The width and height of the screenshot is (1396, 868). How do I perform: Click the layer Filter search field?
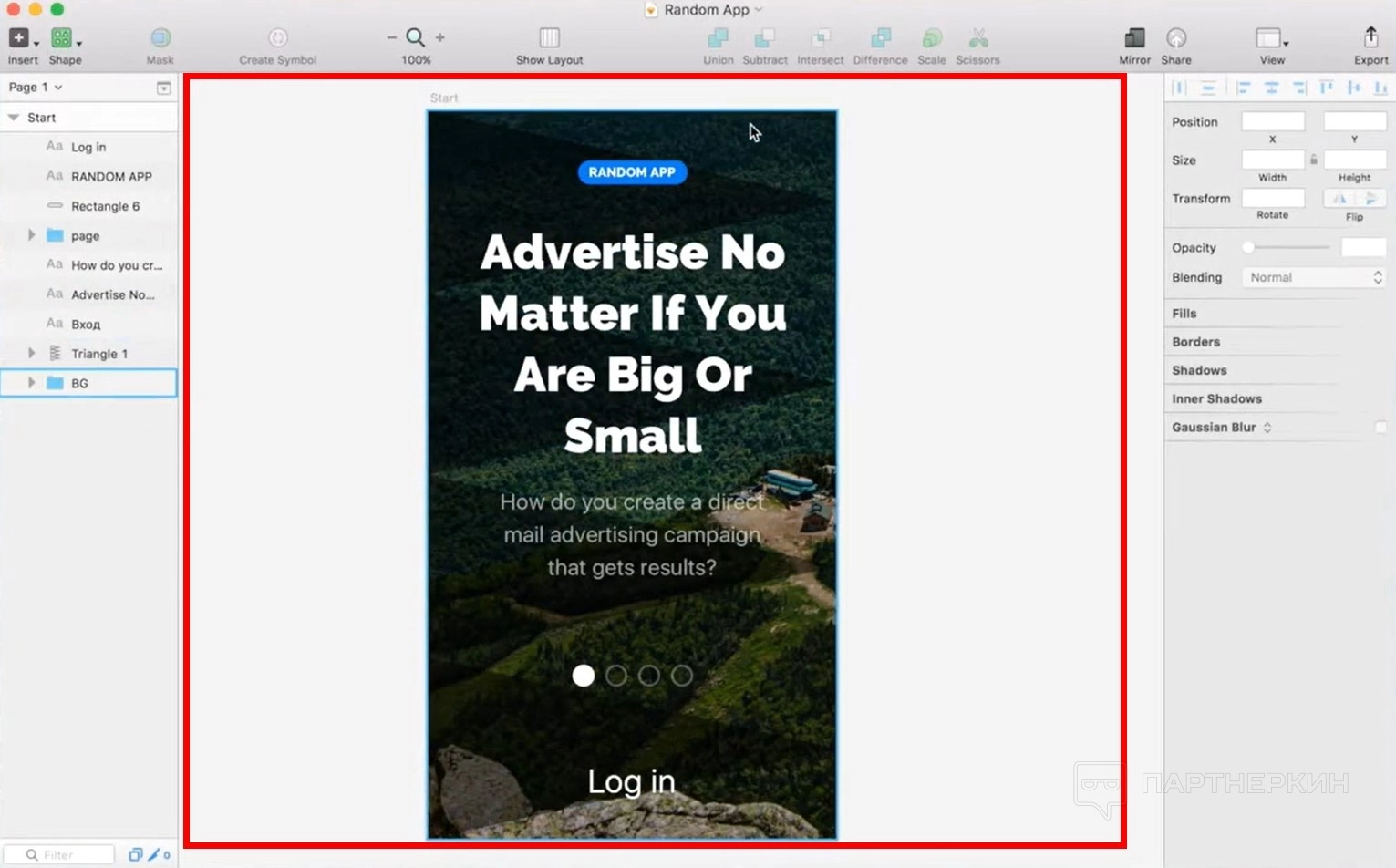coord(58,854)
